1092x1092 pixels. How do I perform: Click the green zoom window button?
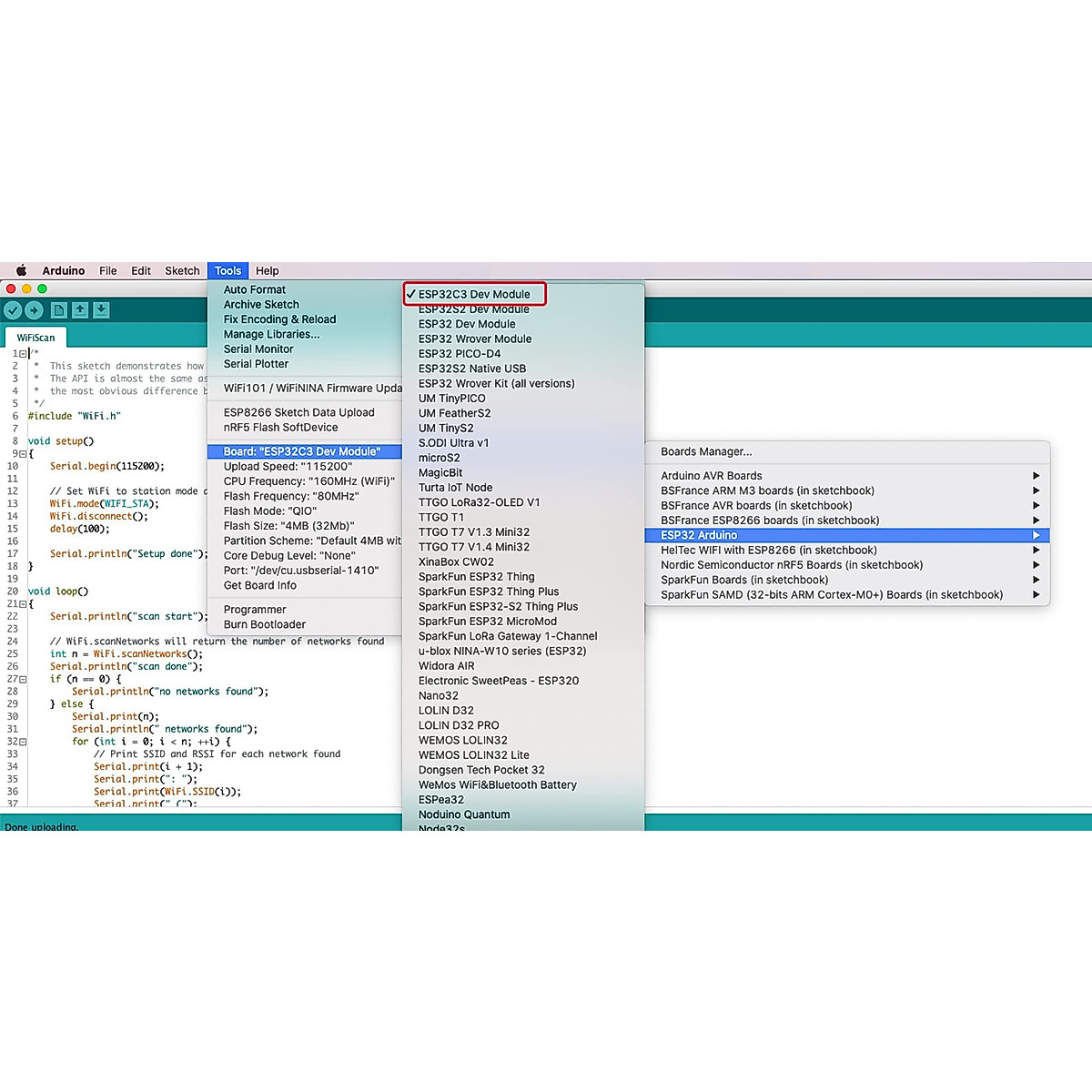[42, 288]
